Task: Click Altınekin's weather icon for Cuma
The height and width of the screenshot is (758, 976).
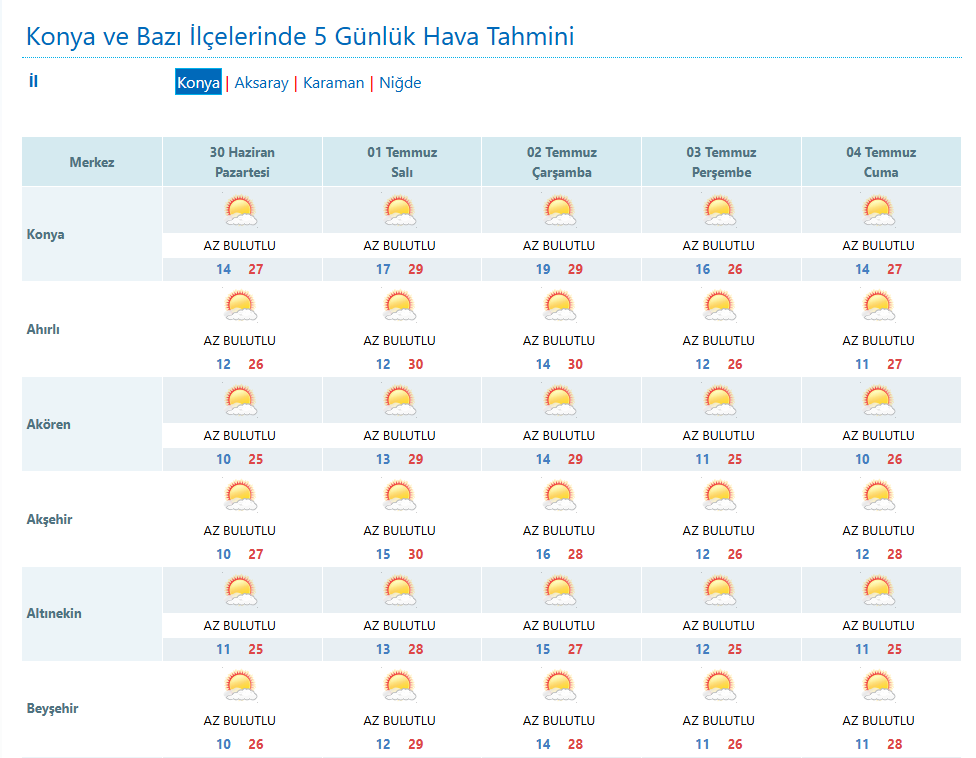Action: point(879,589)
